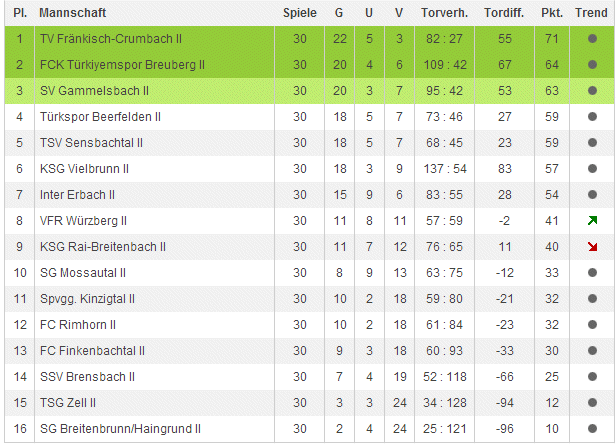The image size is (616, 444).
Task: Click the Tordiff. column header
Action: pyautogui.click(x=504, y=13)
